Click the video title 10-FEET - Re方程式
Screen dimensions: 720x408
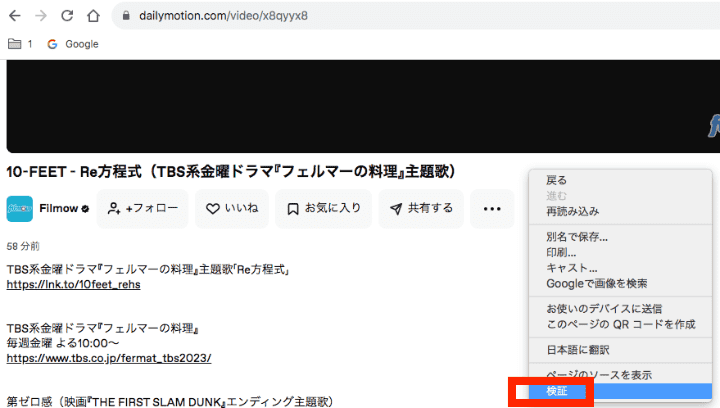pos(231,172)
